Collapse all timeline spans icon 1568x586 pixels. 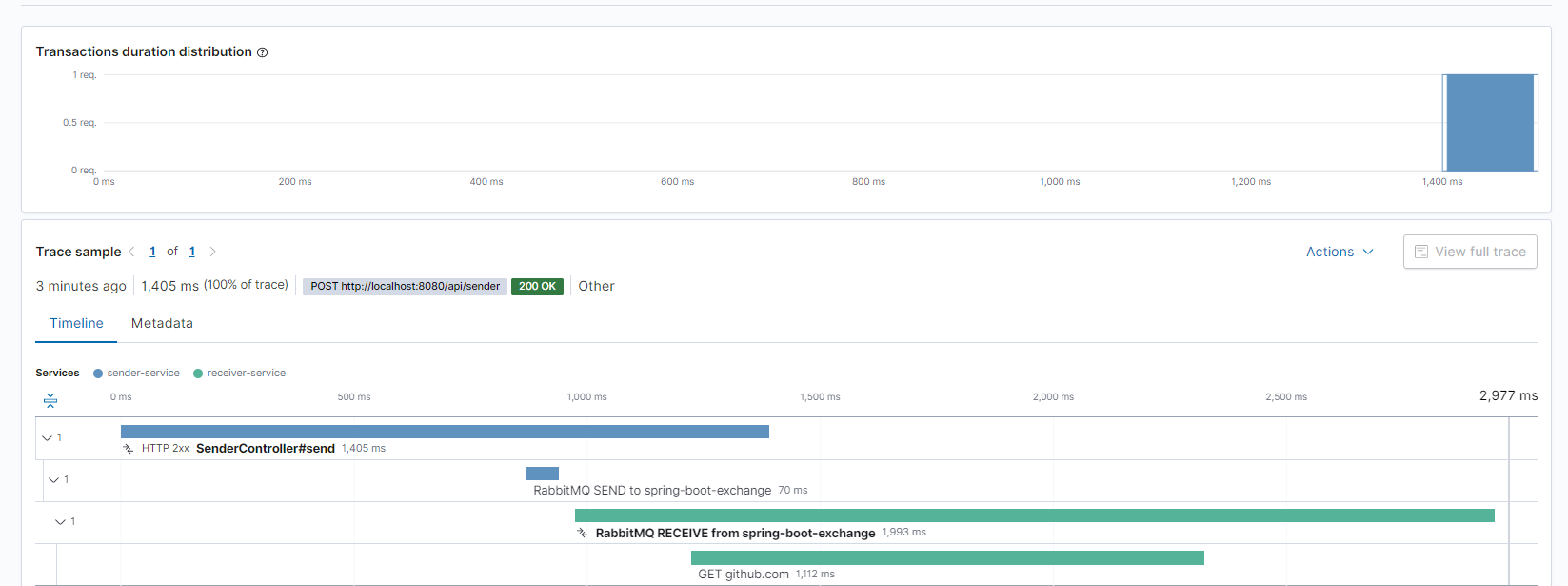click(50, 400)
